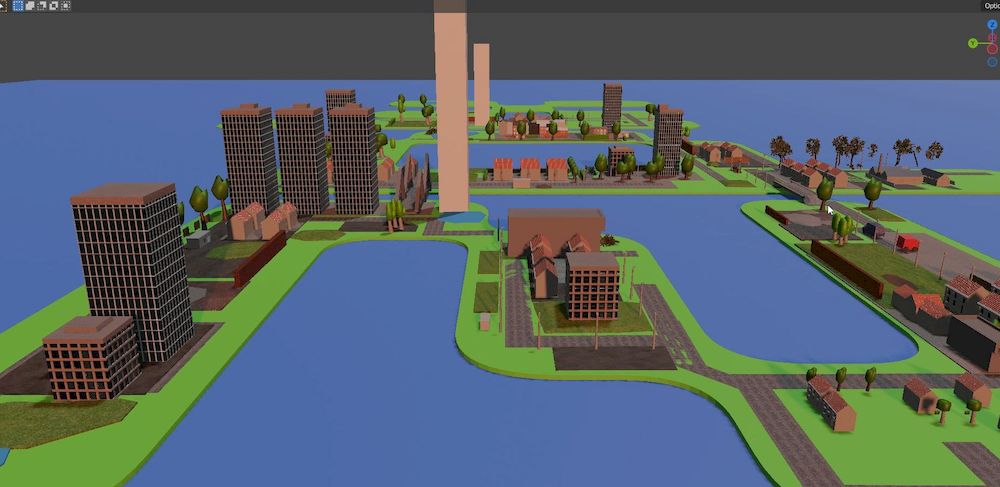The image size is (1000, 487).
Task: Switch selection mode to Extend
Action: pos(30,5)
